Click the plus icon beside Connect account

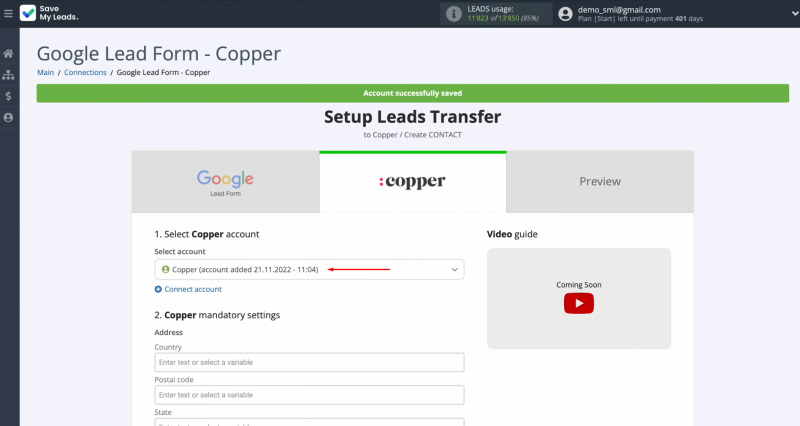click(x=158, y=289)
